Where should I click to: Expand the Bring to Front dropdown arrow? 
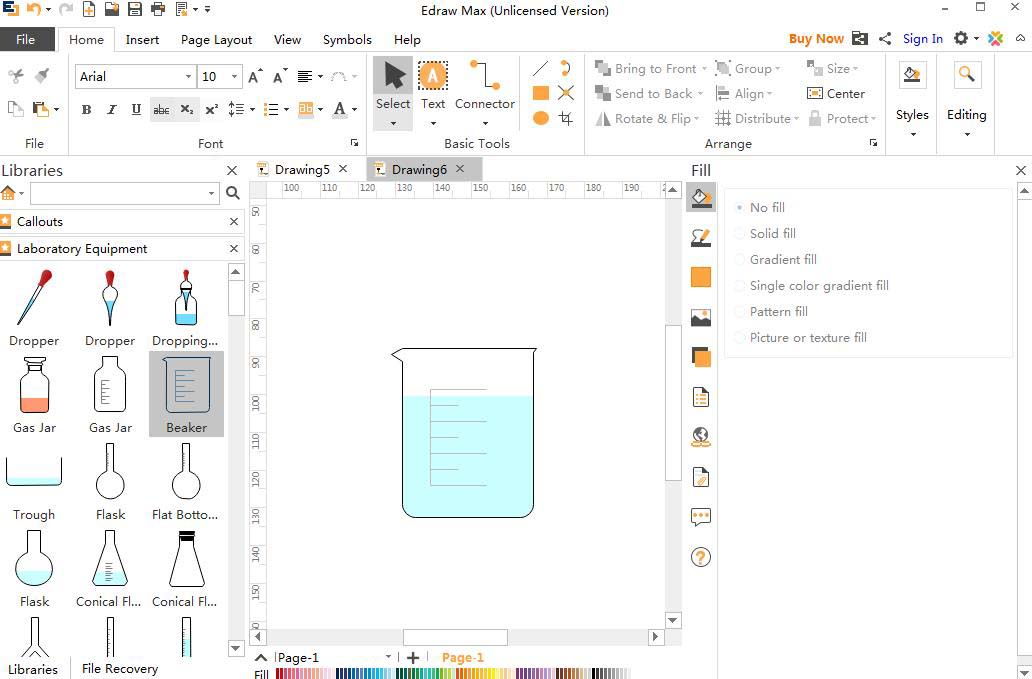(704, 69)
